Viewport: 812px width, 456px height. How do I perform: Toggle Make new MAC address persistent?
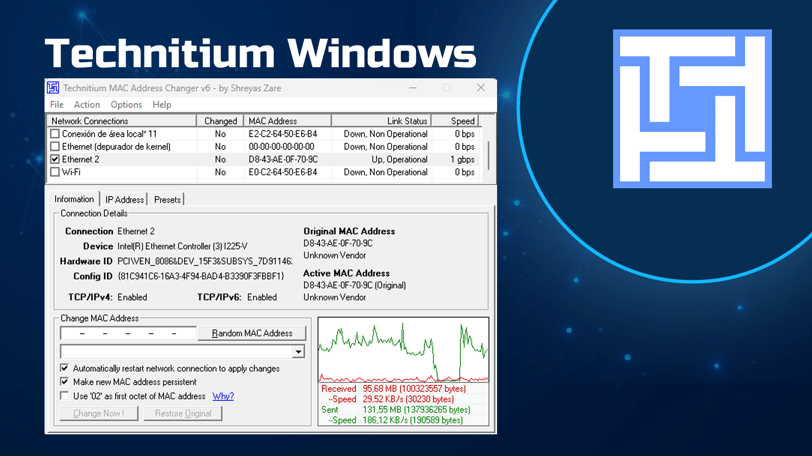tap(64, 381)
